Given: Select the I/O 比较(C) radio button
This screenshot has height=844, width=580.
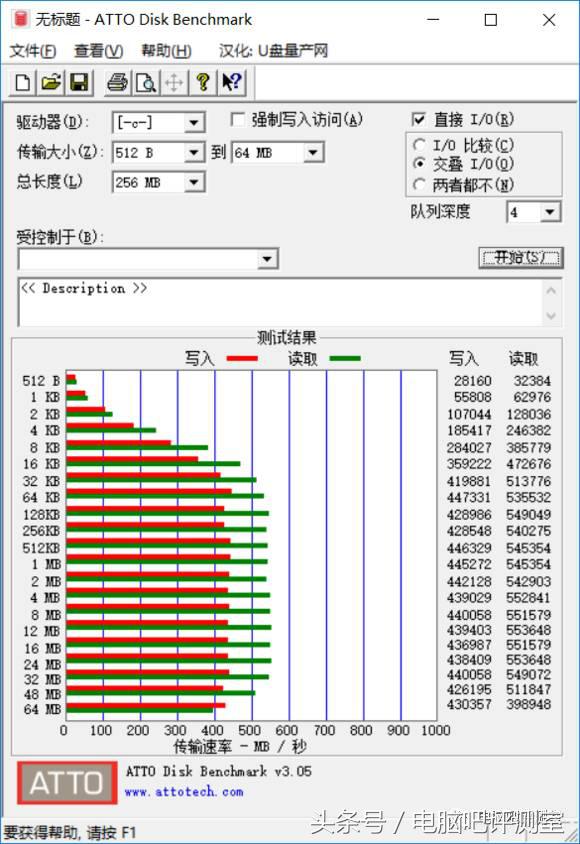Looking at the screenshot, I should point(419,145).
